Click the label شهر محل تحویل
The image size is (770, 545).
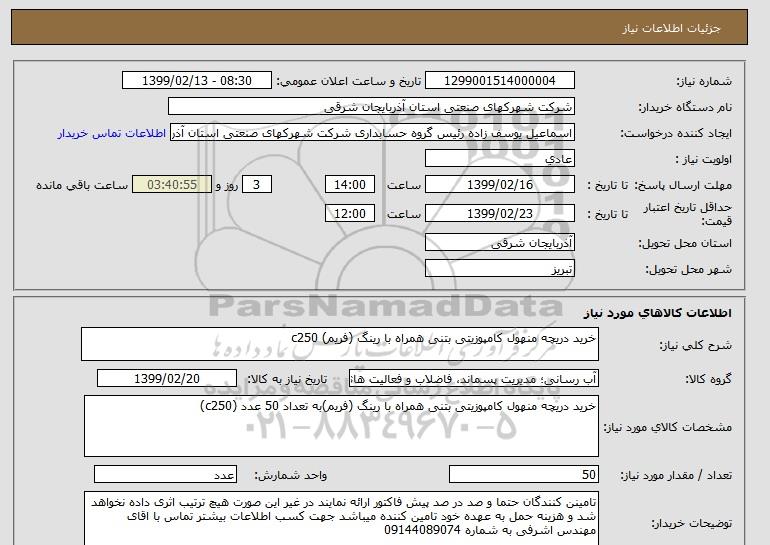pyautogui.click(x=688, y=270)
